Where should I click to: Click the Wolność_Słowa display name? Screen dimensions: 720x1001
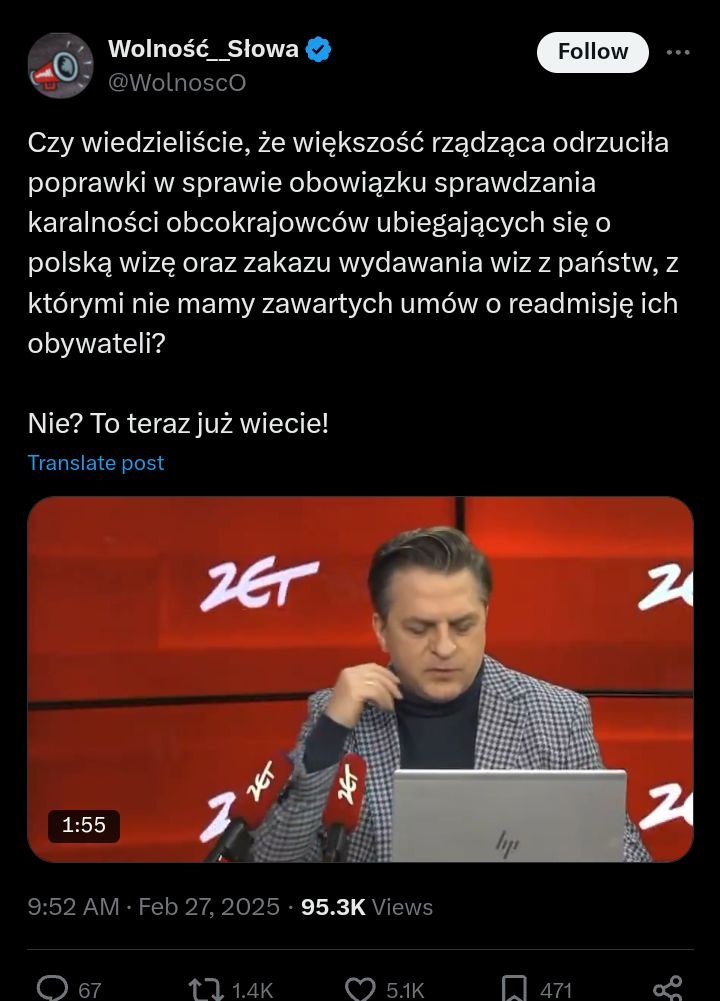click(x=203, y=49)
